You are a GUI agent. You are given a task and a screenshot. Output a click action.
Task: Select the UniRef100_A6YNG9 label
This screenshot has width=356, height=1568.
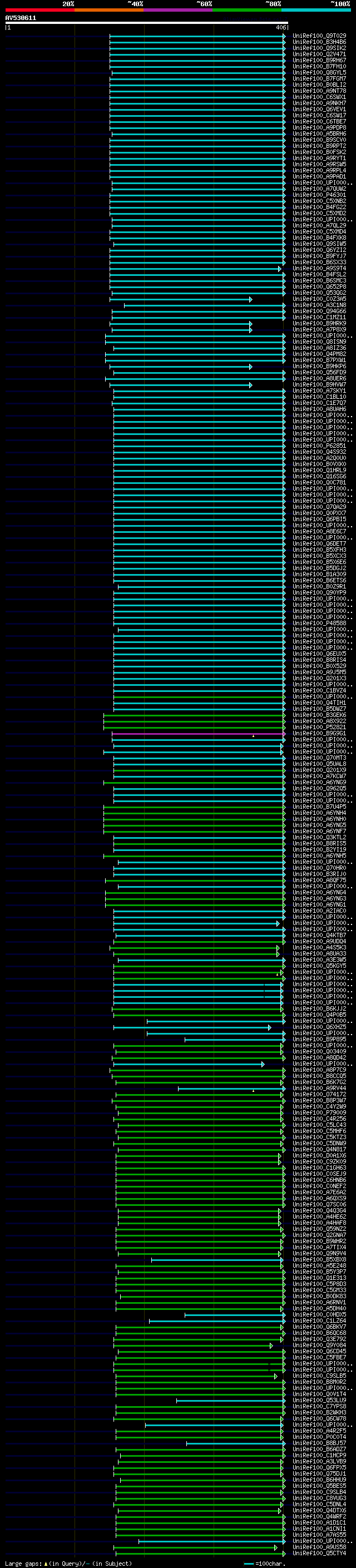coord(319,782)
